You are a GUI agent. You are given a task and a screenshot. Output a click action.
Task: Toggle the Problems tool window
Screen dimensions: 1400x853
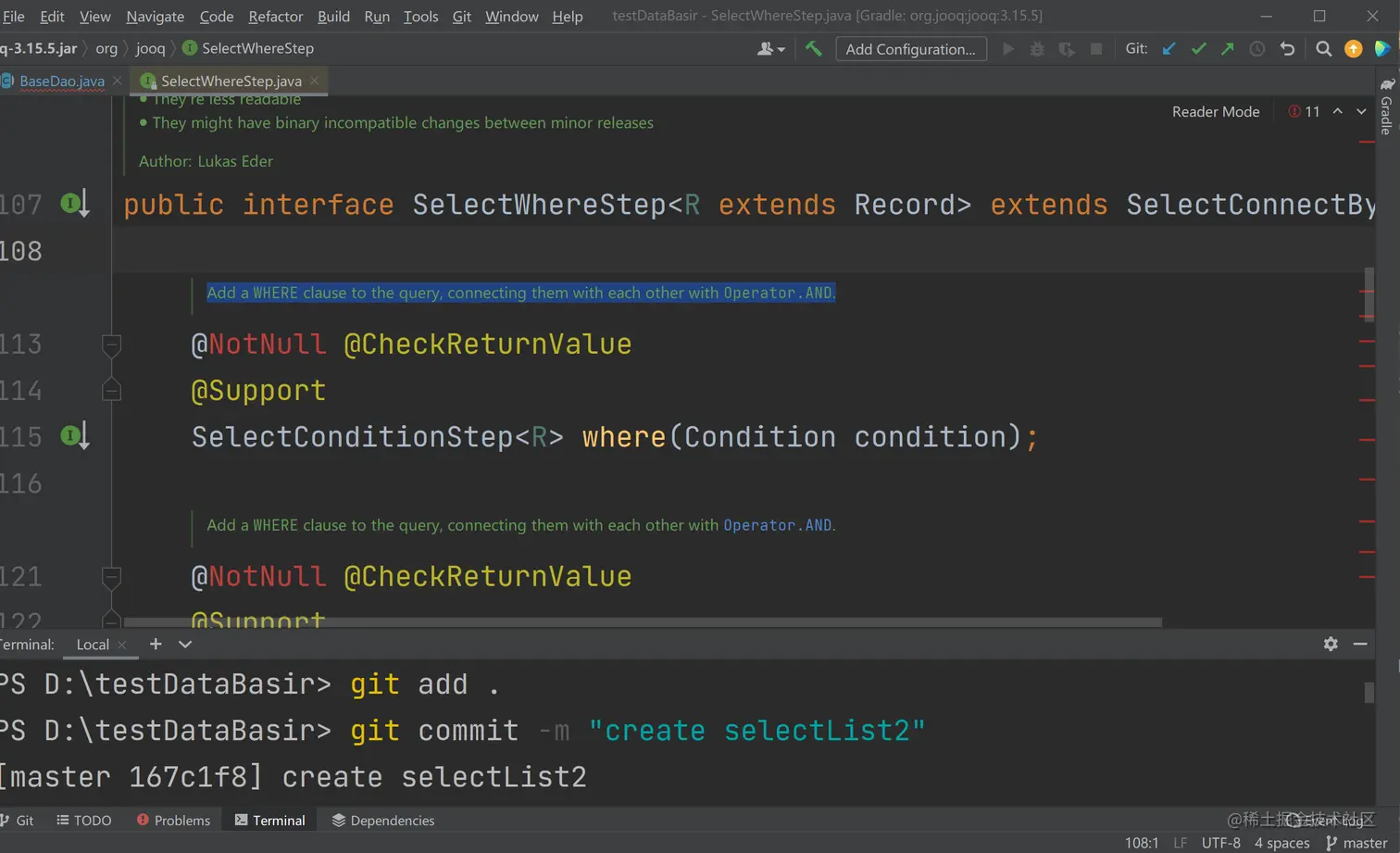(x=173, y=821)
